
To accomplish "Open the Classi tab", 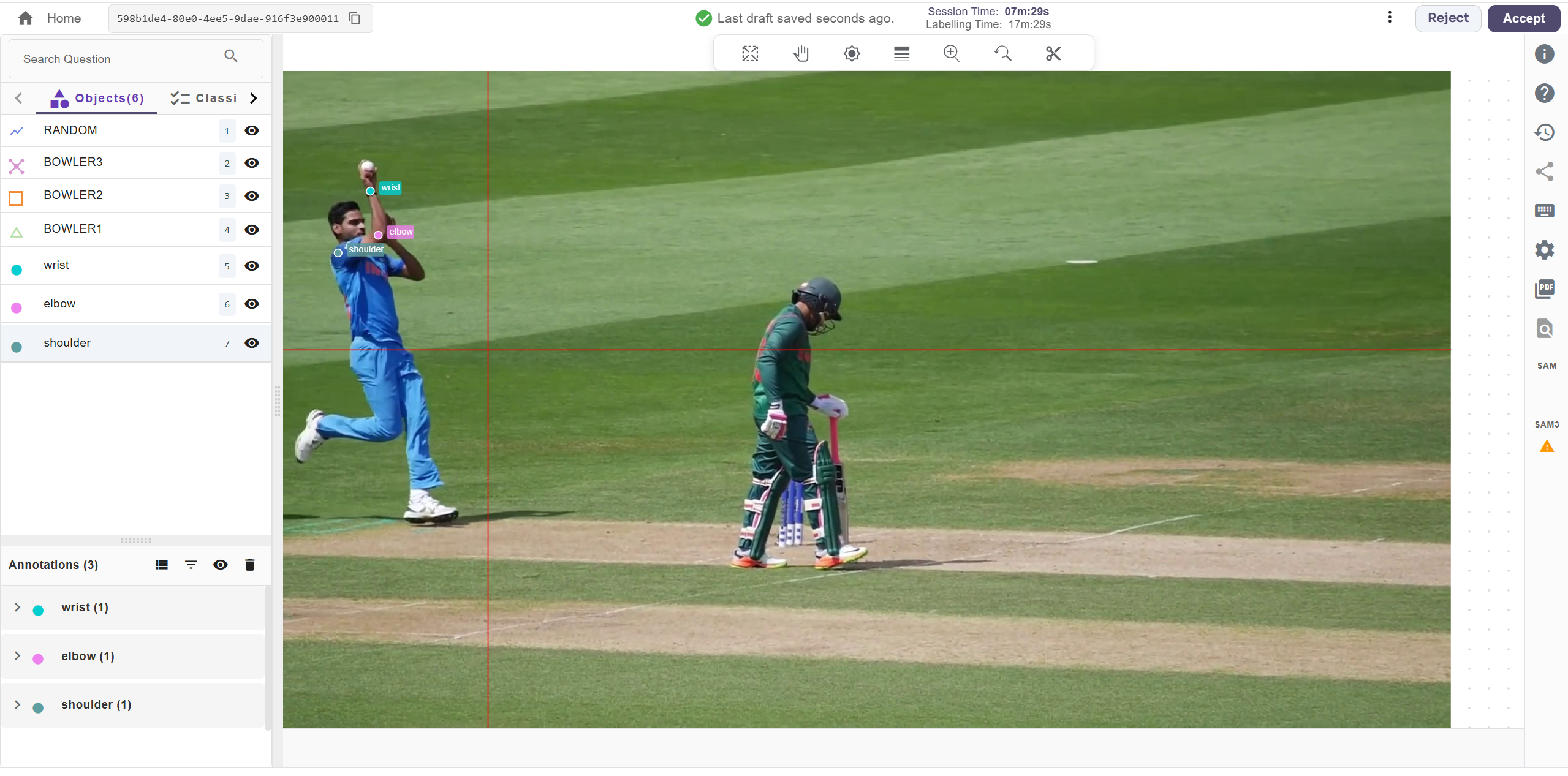I will (x=204, y=99).
